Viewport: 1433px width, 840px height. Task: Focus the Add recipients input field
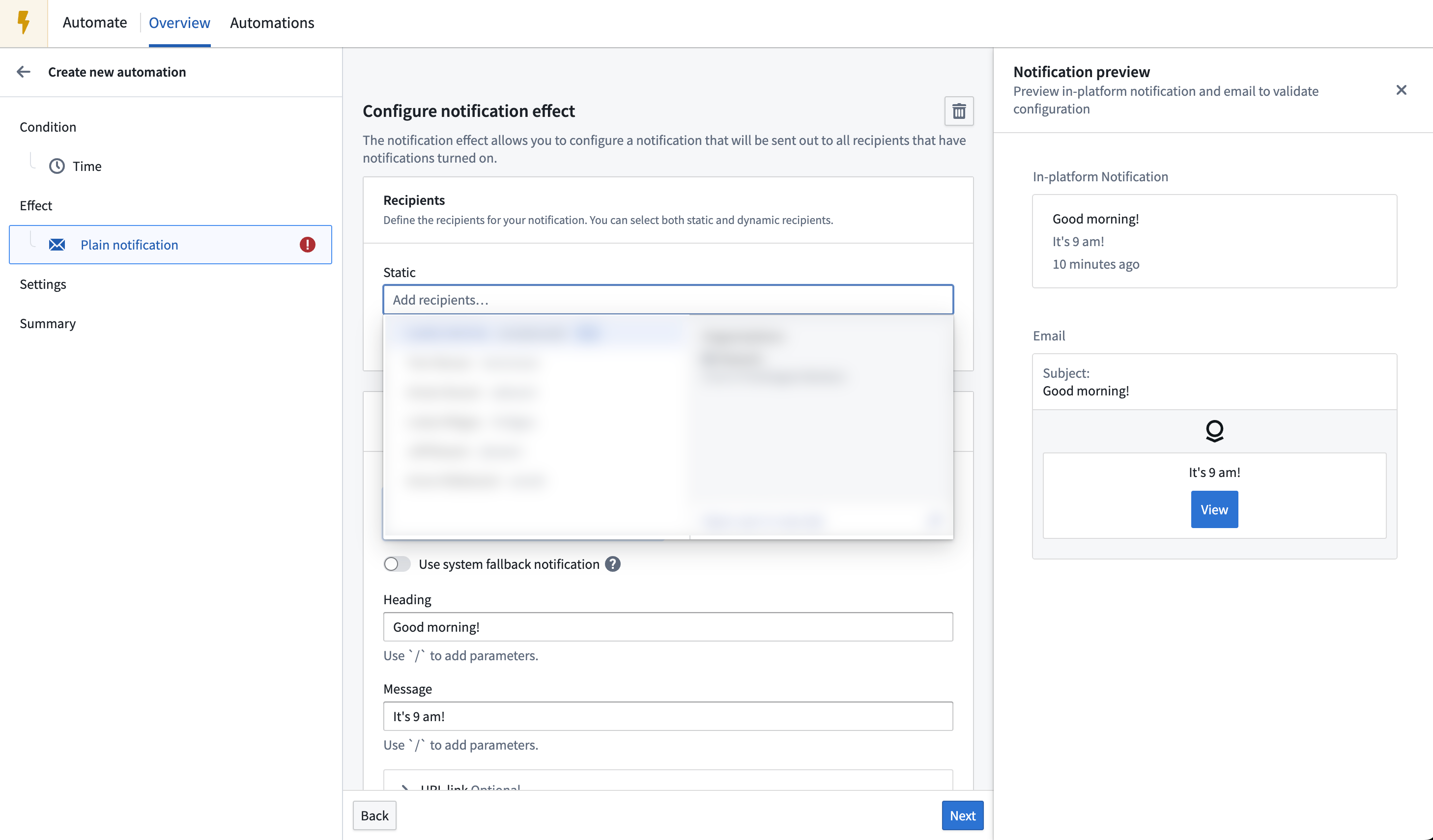click(667, 300)
